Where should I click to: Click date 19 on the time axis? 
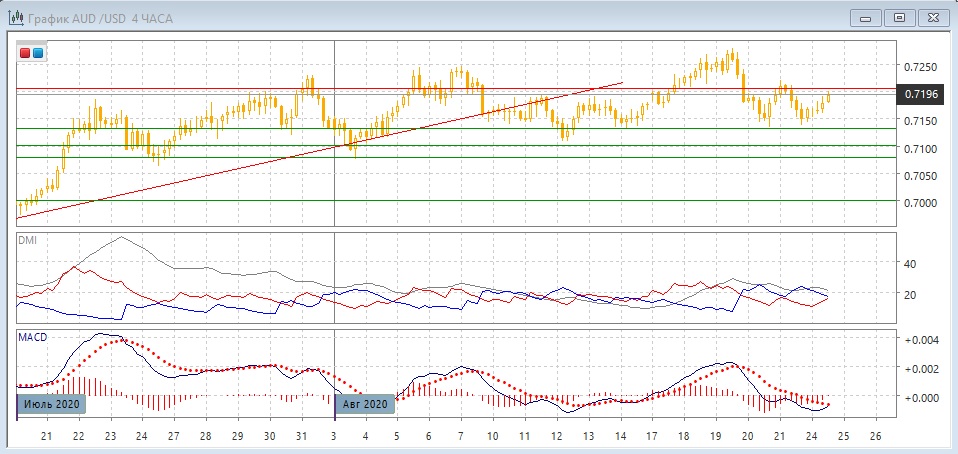point(716,437)
